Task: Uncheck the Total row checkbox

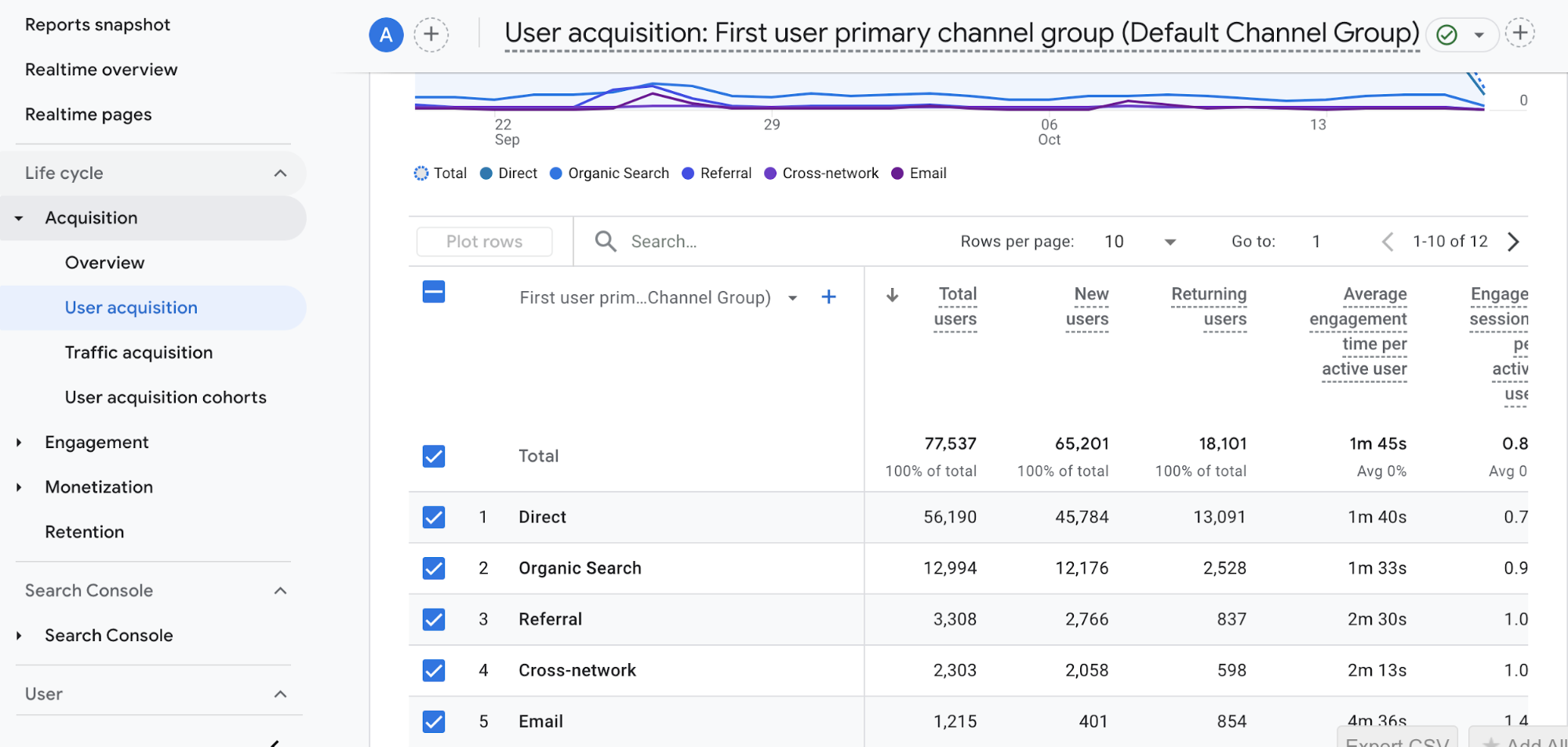Action: coord(434,456)
